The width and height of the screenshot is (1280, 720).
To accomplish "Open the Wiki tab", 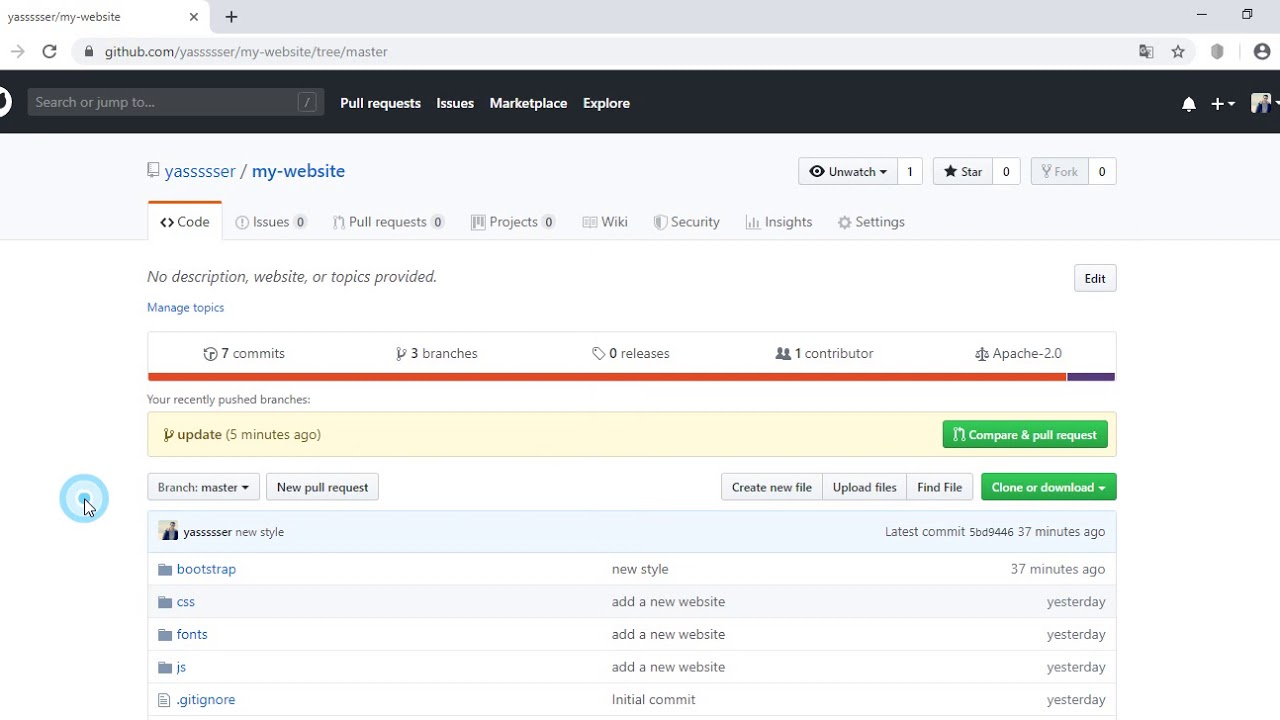I will tap(605, 222).
